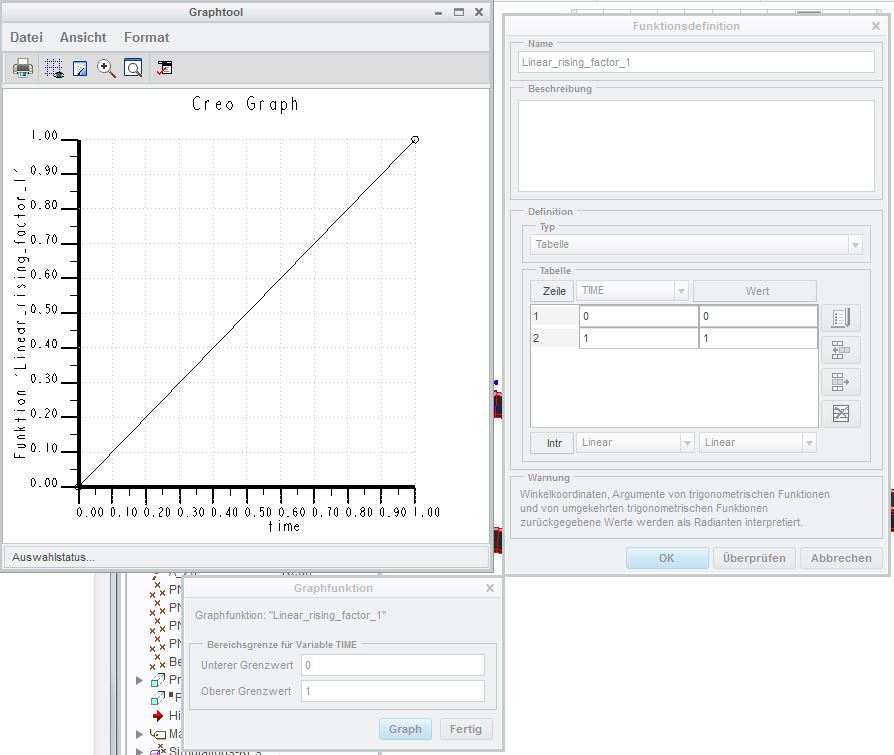Image resolution: width=894 pixels, height=755 pixels.
Task: Click the Oberer Grenzwert field
Action: pos(393,691)
